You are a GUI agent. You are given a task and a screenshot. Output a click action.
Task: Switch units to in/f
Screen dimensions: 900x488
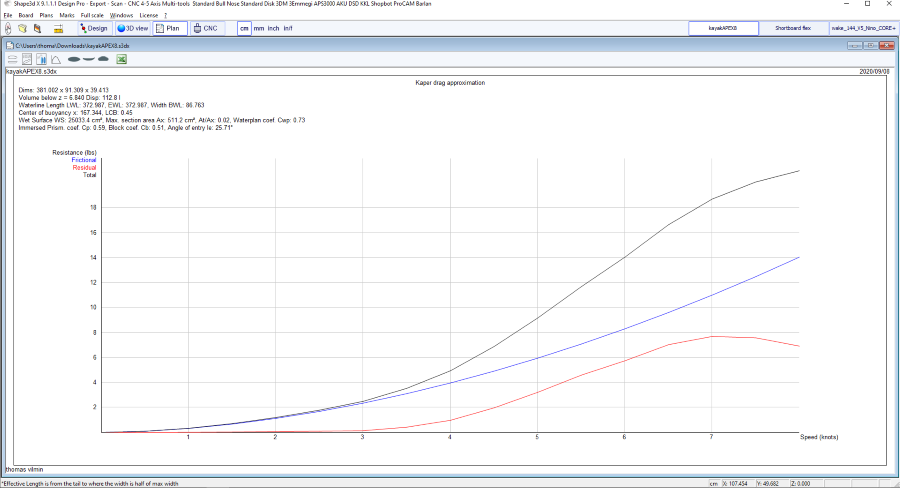click(x=288, y=29)
